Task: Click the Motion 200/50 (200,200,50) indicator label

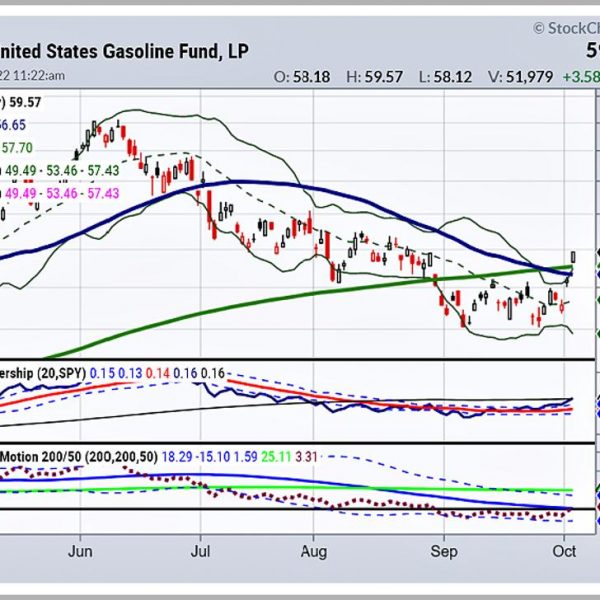Action: pos(79,457)
